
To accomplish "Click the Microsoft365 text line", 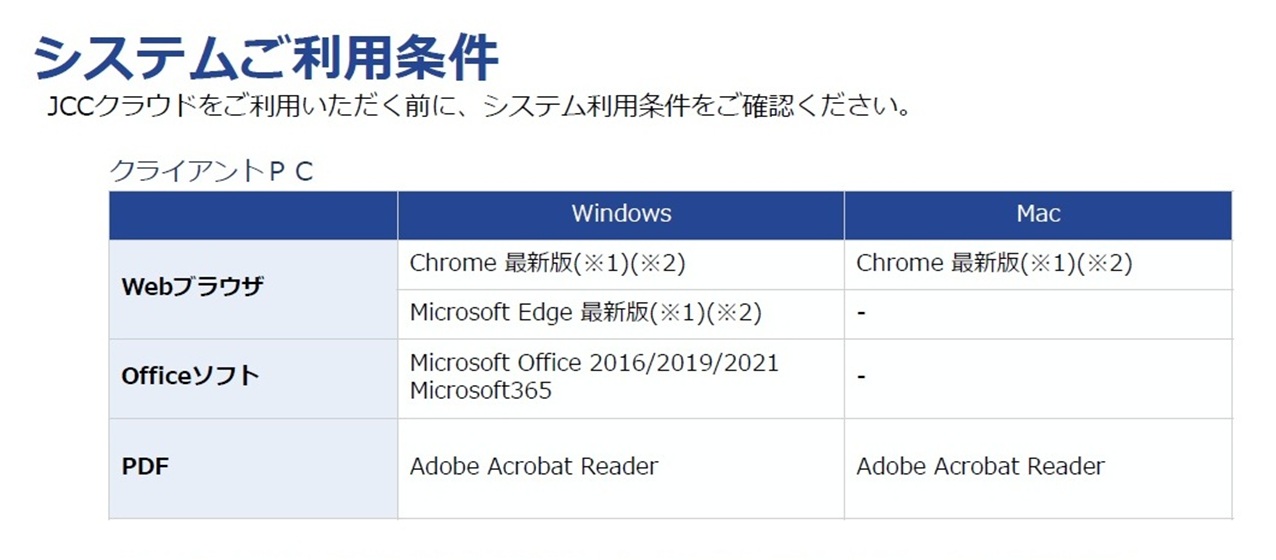I will (x=481, y=391).
